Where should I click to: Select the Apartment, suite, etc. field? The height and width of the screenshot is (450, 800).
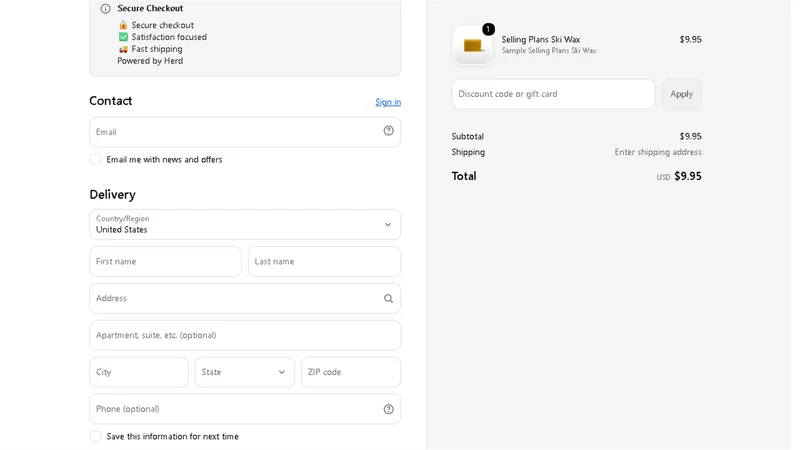click(x=245, y=335)
